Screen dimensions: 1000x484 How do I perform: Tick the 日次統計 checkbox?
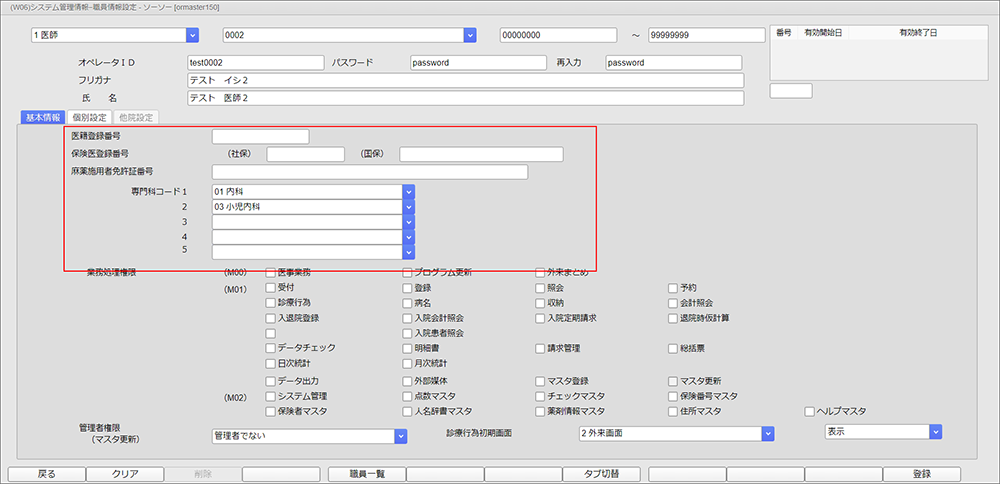point(270,363)
